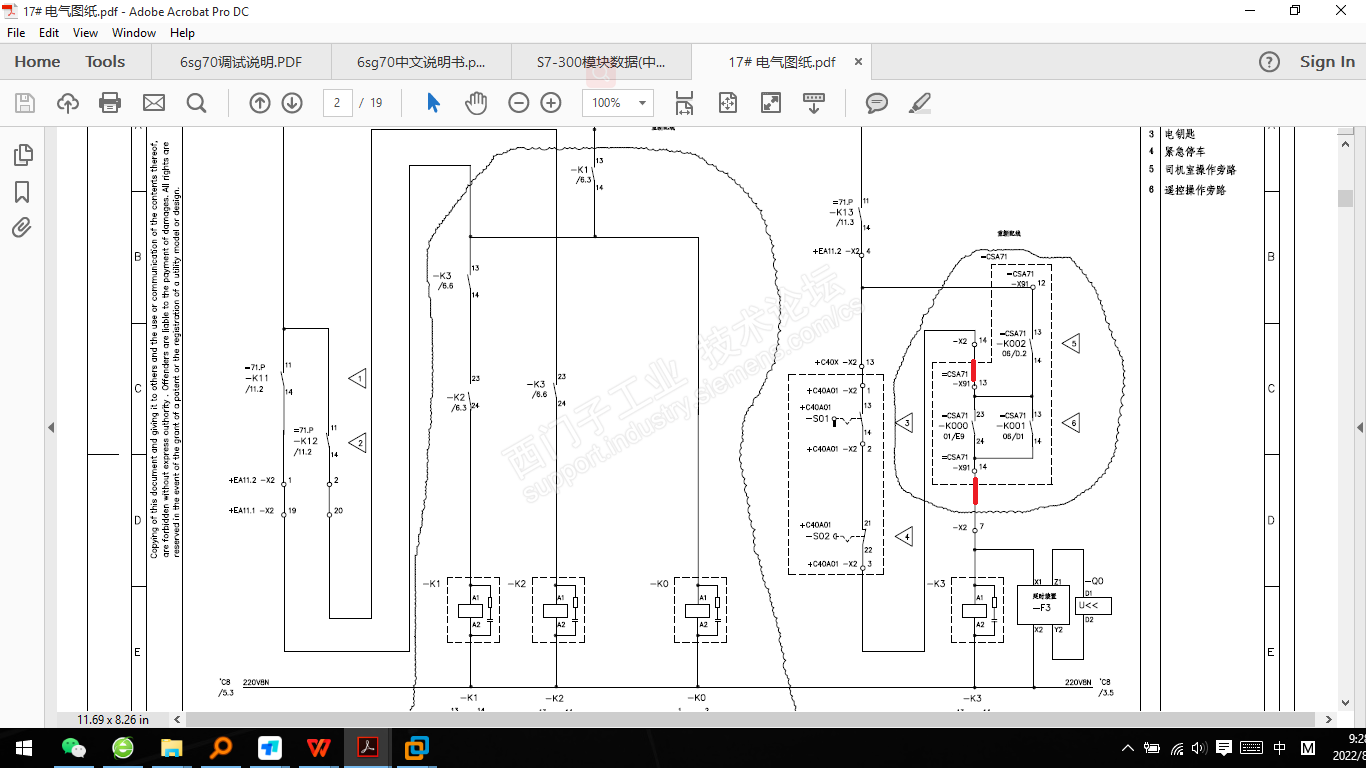The height and width of the screenshot is (768, 1366).
Task: Switch to the S7-300模块数据 document tab
Action: [x=601, y=62]
